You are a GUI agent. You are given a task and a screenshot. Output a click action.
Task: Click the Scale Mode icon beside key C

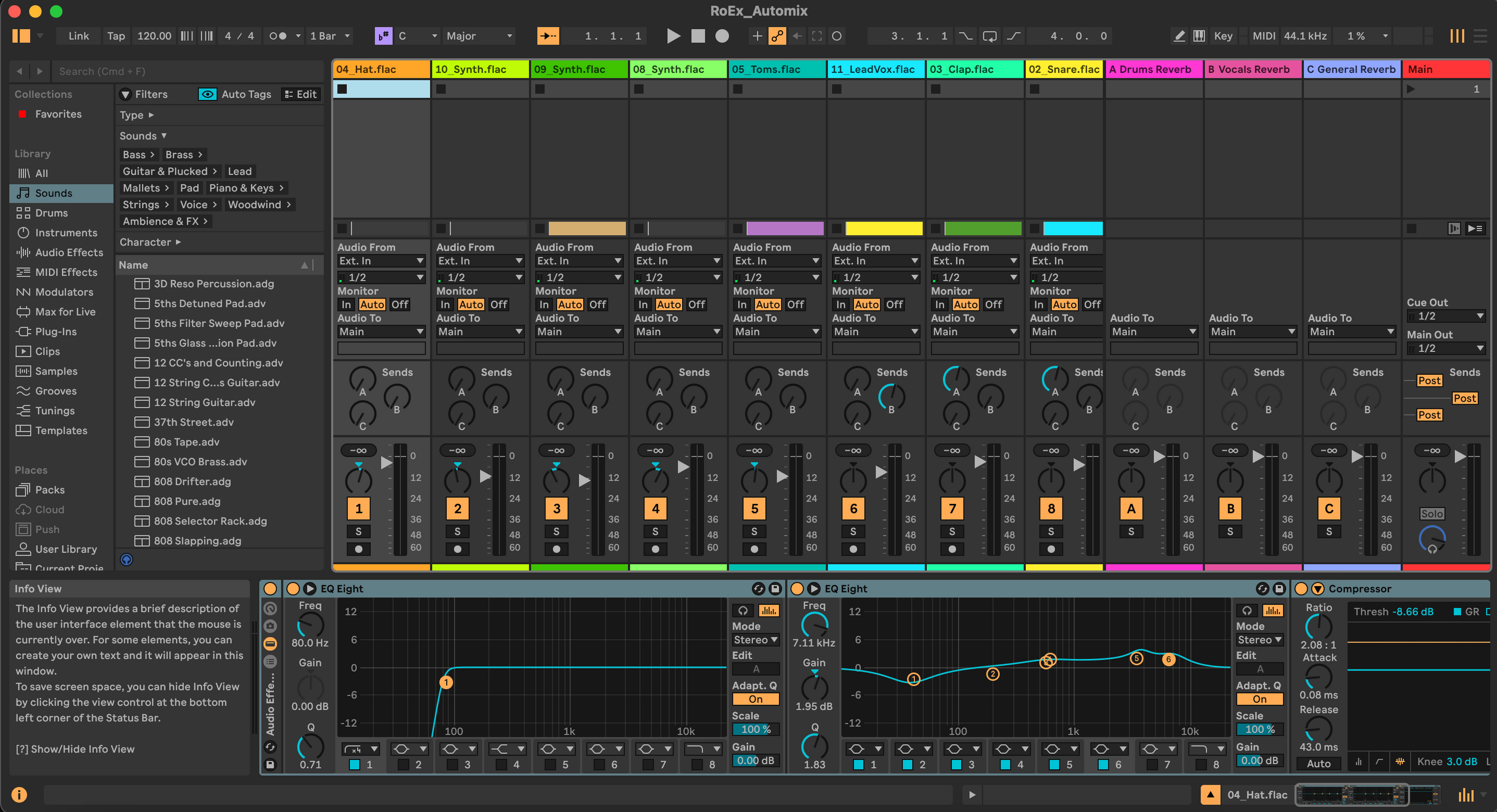(x=383, y=36)
